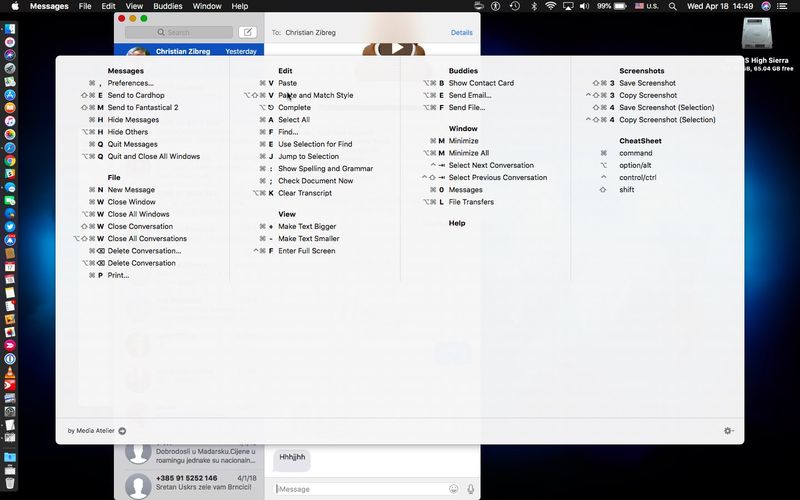This screenshot has height=500, width=800.
Task: Open the File menu
Action: 85,6
